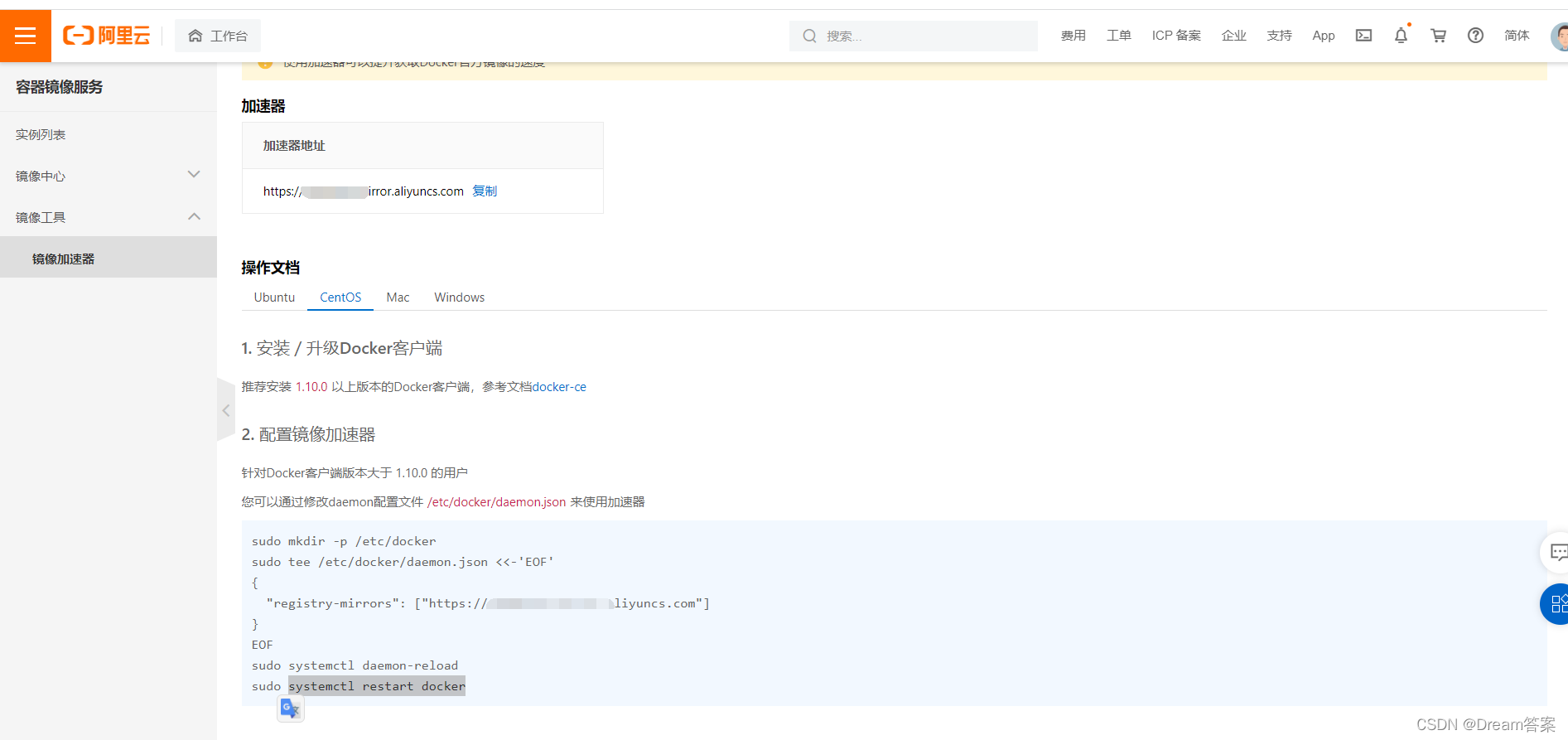1568x740 pixels.
Task: Click the 容器镜像服务 sidebar title
Action: (x=59, y=87)
